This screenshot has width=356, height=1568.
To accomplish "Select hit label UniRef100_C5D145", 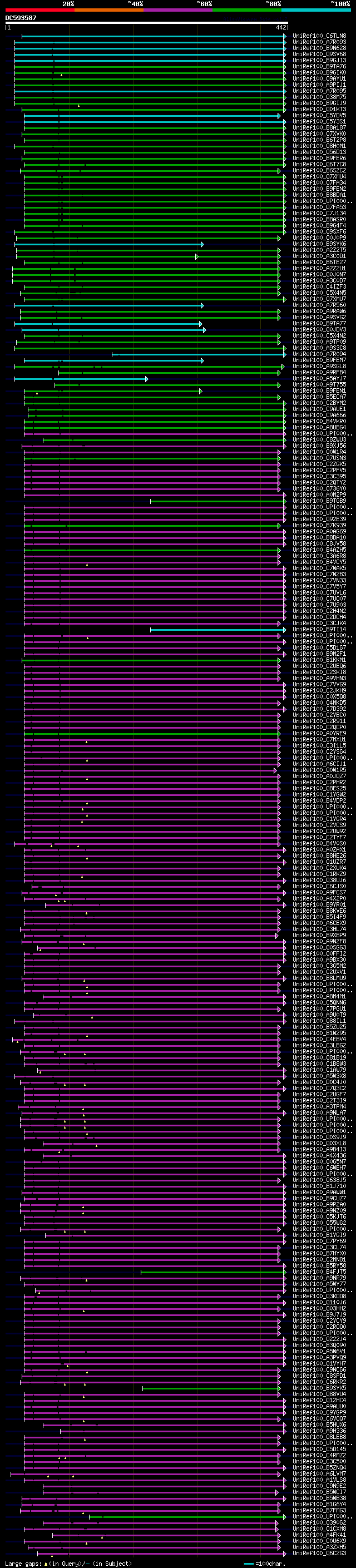I will [x=319, y=1450].
